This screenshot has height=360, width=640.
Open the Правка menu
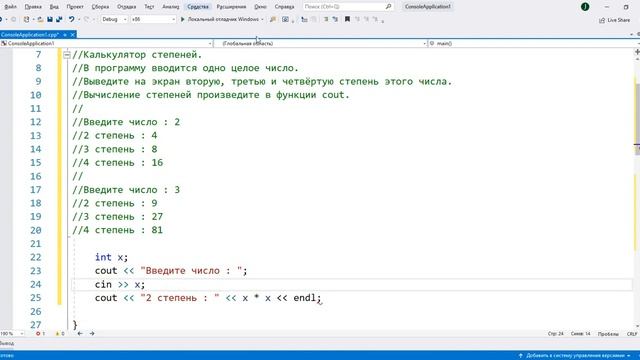click(x=33, y=7)
